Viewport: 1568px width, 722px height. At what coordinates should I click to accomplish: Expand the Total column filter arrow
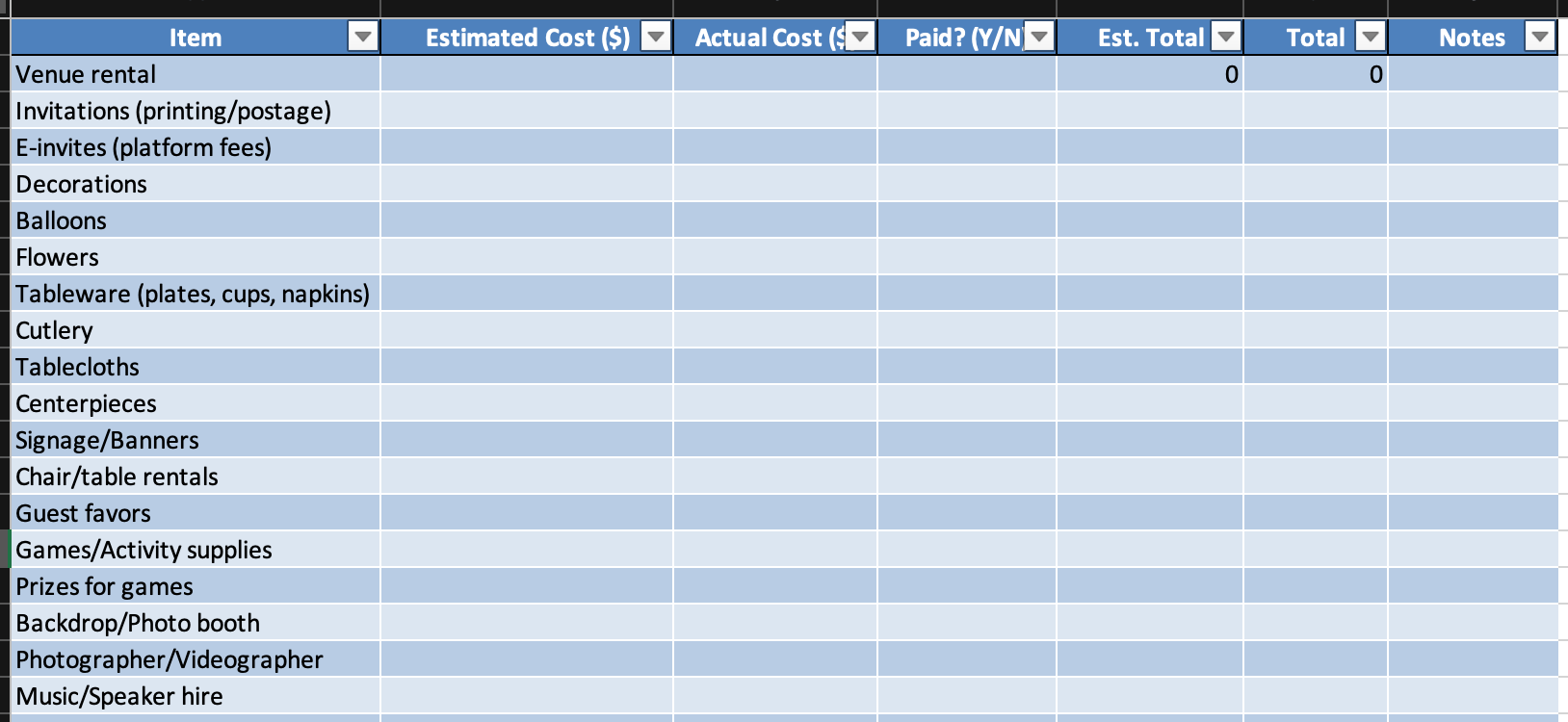coord(1370,38)
